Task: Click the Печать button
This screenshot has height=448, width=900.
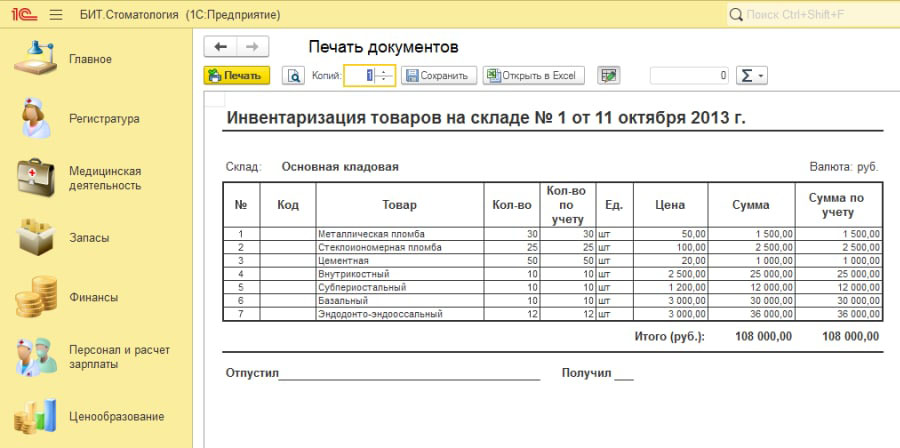Action: tap(236, 75)
